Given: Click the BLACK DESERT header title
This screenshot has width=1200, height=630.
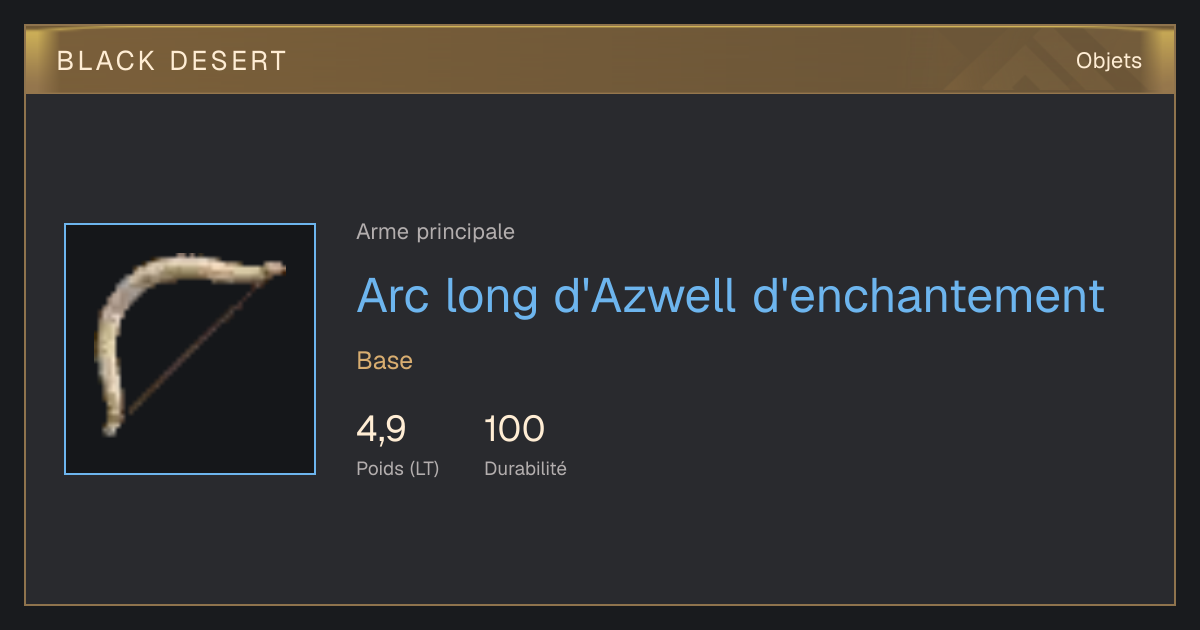Looking at the screenshot, I should tap(172, 61).
